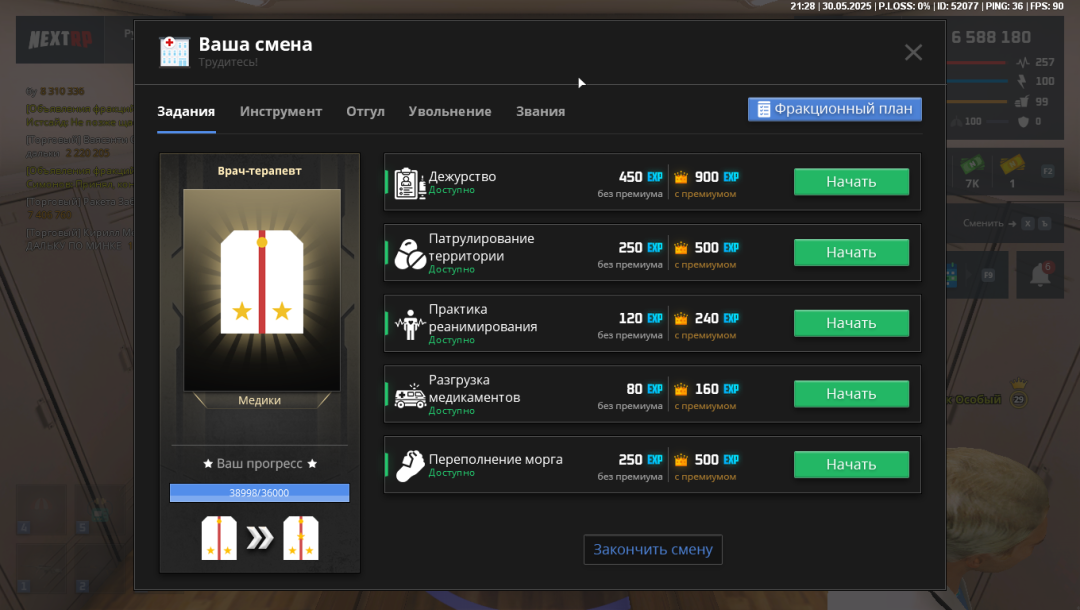Click the clipboard icon beside Дежурство
Image resolution: width=1080 pixels, height=610 pixels.
click(410, 183)
